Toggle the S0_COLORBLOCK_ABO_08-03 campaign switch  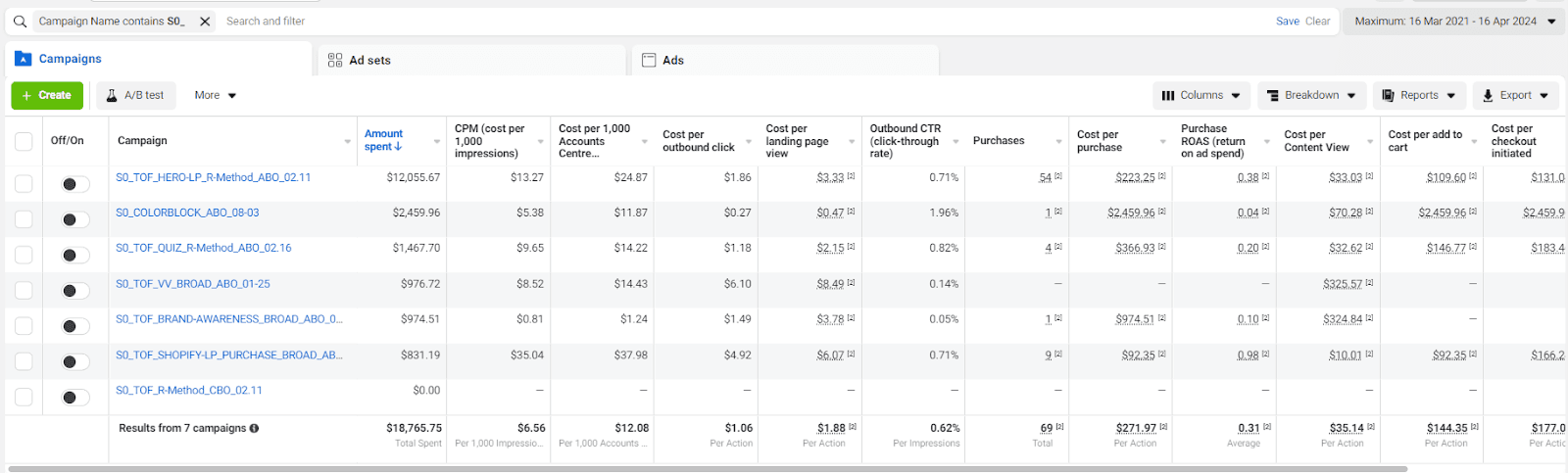coord(74,219)
